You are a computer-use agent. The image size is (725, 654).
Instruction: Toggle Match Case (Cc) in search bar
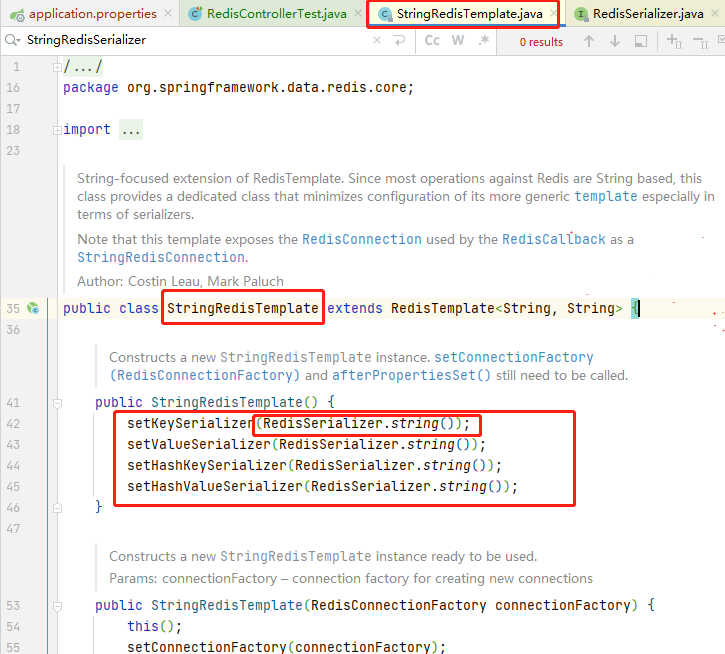click(x=432, y=41)
